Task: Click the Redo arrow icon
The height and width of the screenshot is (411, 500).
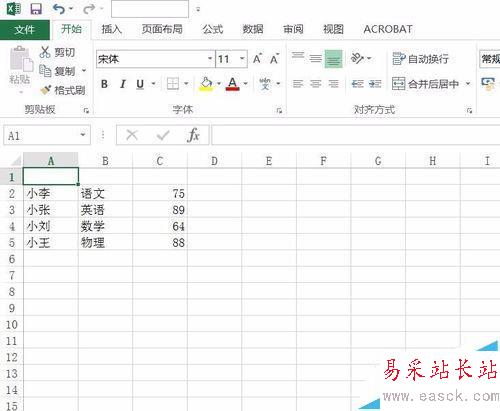Action: click(x=89, y=9)
